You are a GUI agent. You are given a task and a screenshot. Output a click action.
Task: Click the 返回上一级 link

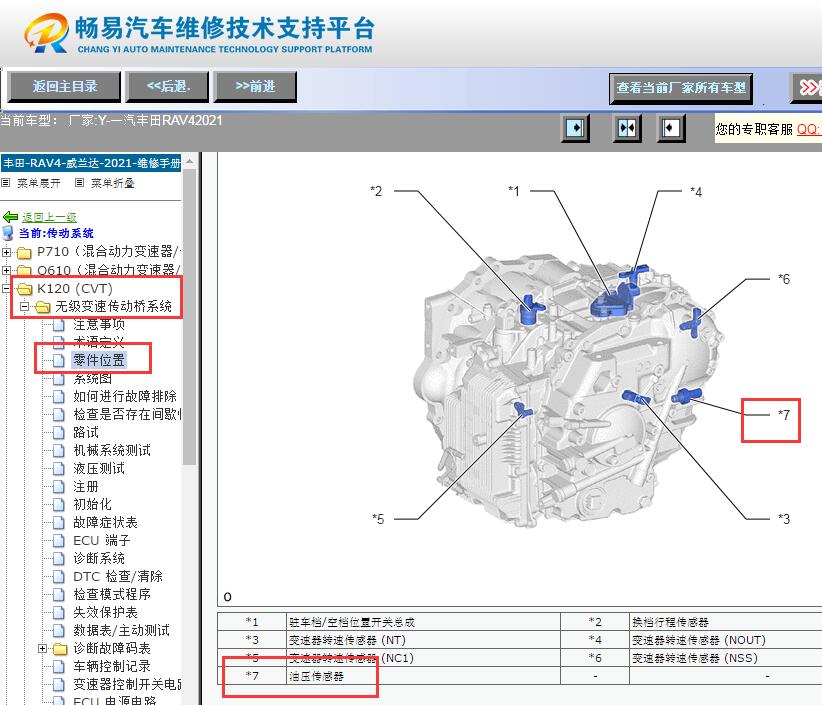(x=49, y=217)
